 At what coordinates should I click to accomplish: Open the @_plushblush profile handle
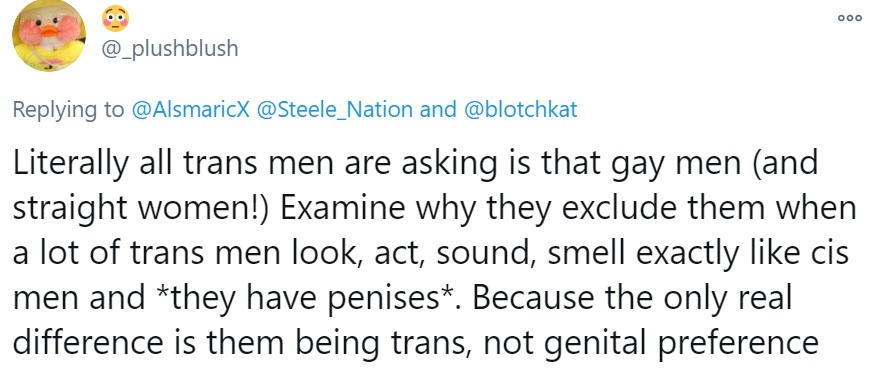point(170,49)
